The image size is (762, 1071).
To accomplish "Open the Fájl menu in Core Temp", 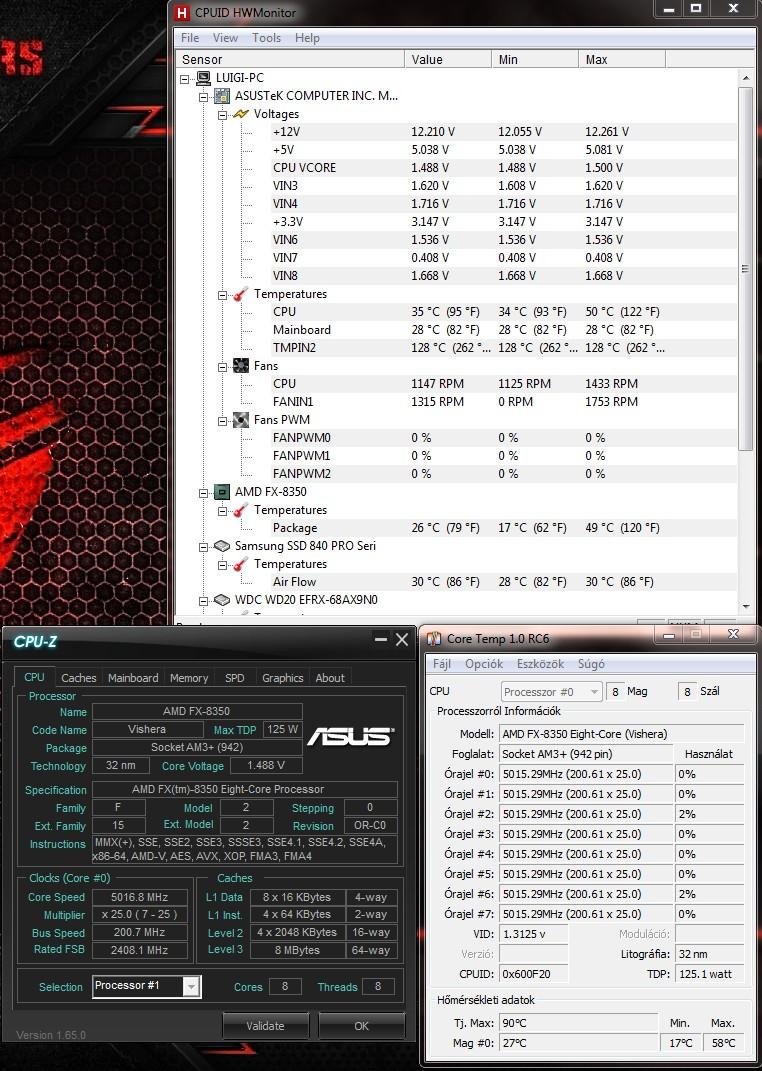I will [442, 664].
